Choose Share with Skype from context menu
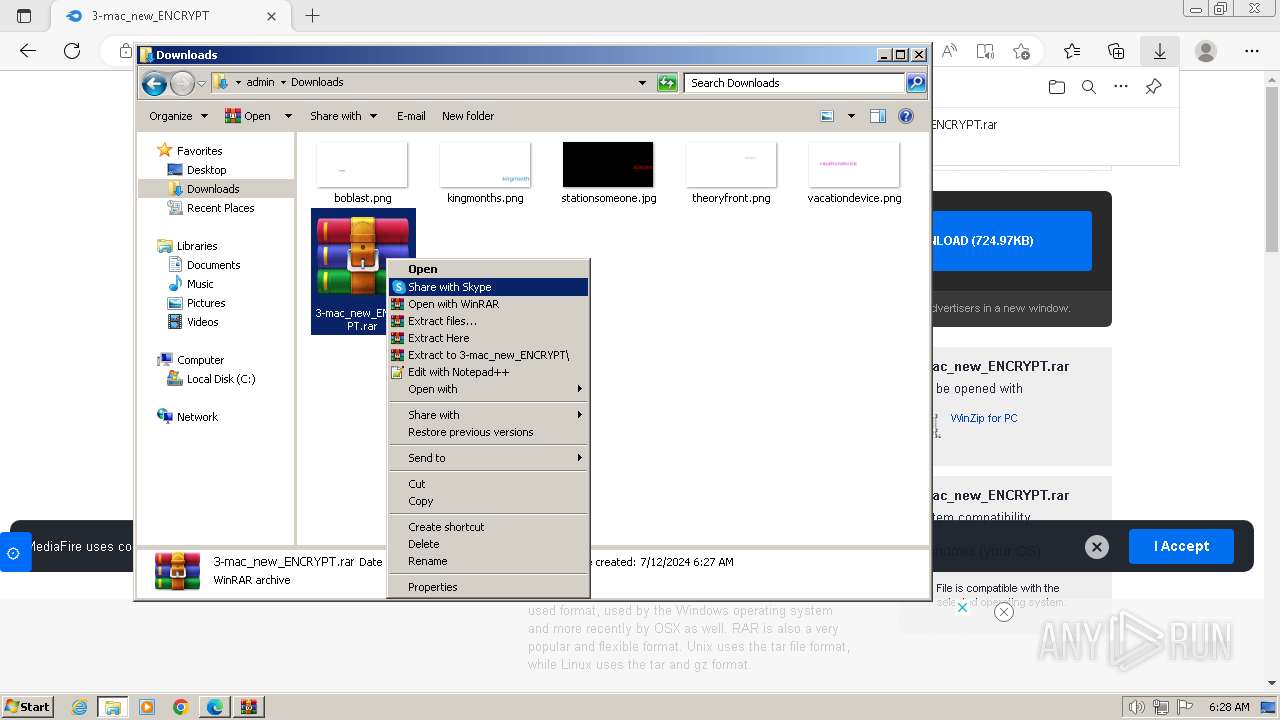This screenshot has width=1280, height=720. 488,287
